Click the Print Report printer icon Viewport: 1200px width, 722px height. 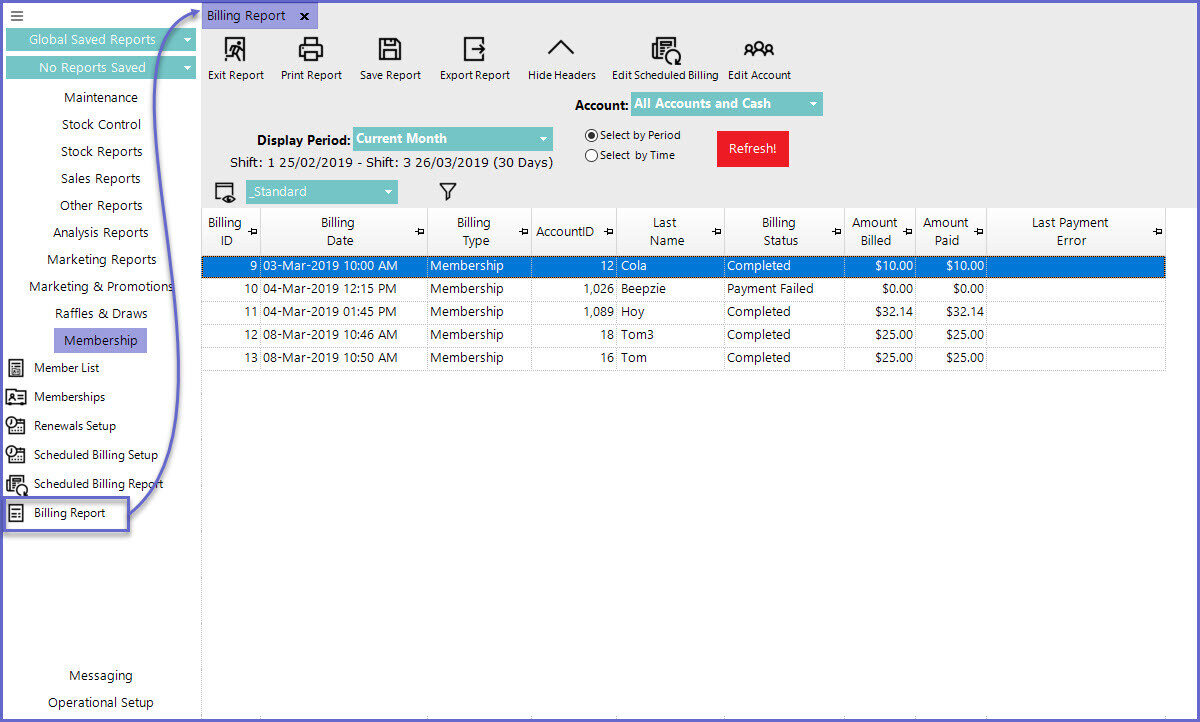coord(311,50)
